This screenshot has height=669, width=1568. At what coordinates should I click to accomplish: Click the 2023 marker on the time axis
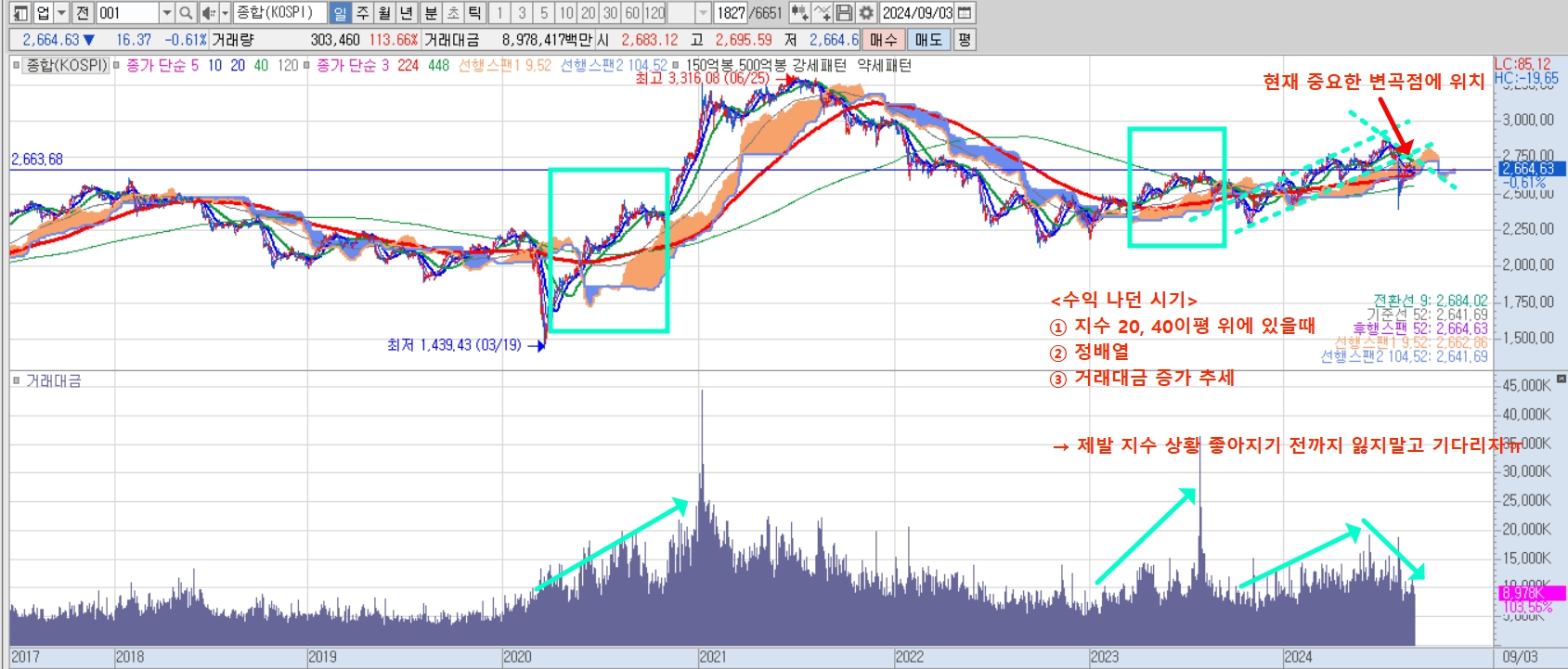(x=1105, y=657)
